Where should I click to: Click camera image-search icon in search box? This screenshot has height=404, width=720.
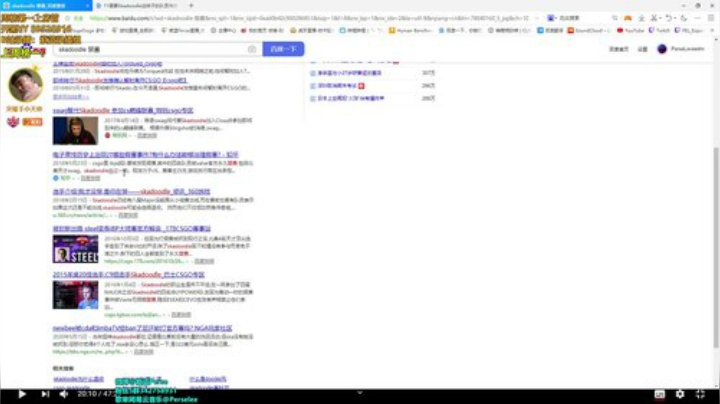tap(252, 49)
